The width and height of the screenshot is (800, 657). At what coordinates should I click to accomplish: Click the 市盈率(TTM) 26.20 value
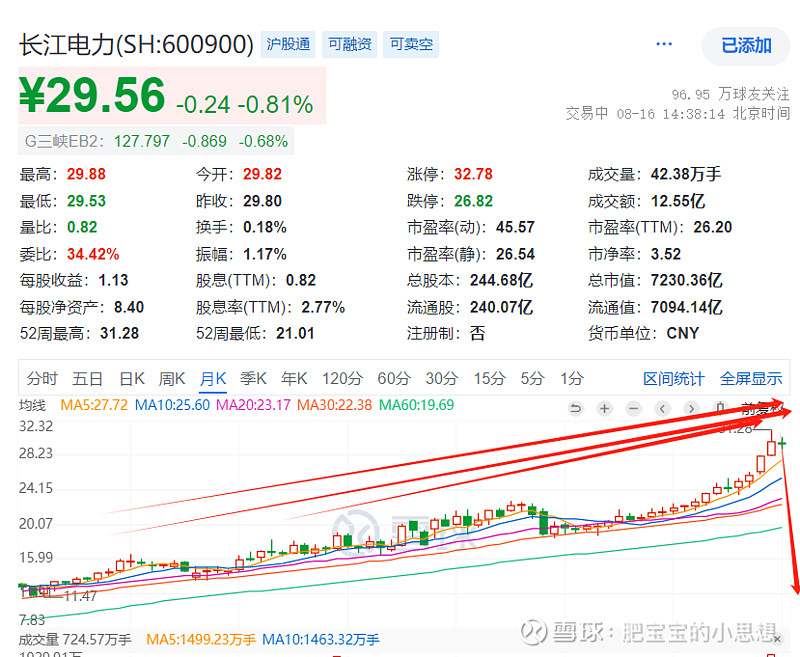[x=713, y=228]
